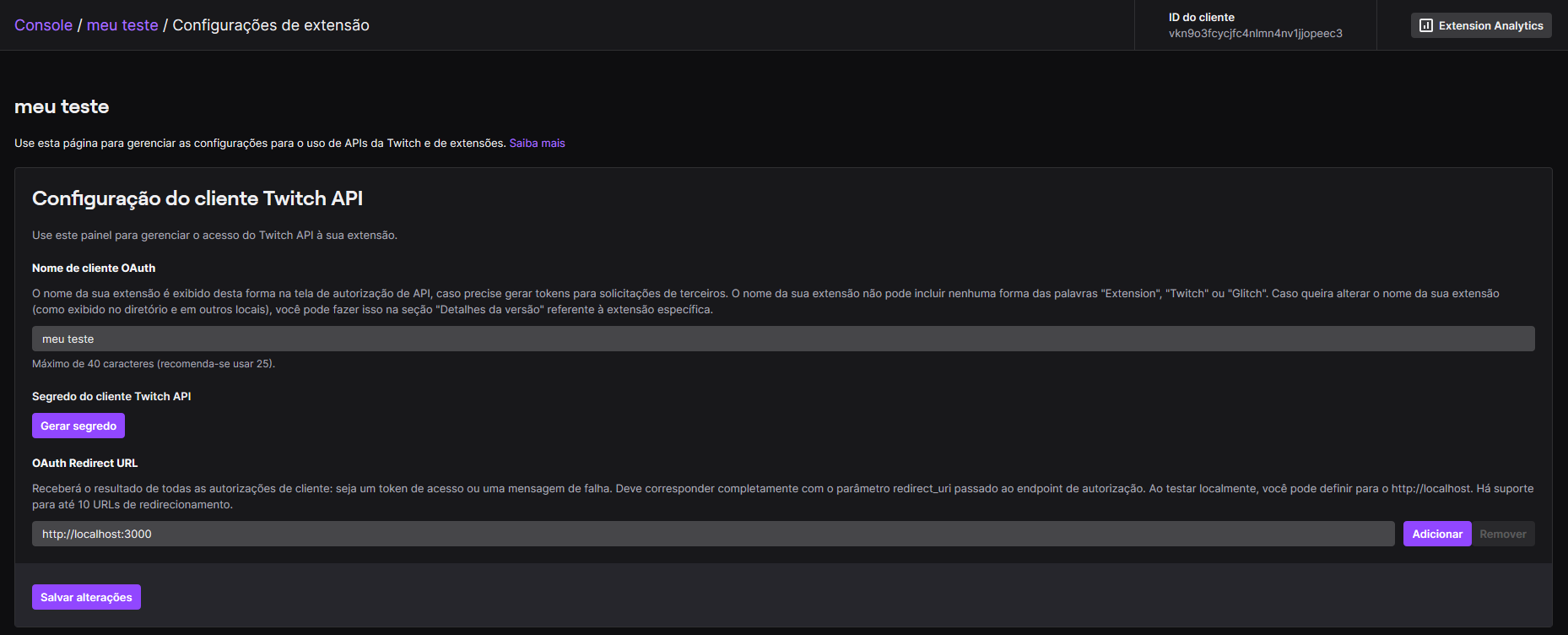This screenshot has height=635, width=1568.
Task: Click the 'Adicionar' redirect URL button
Action: (x=1437, y=534)
